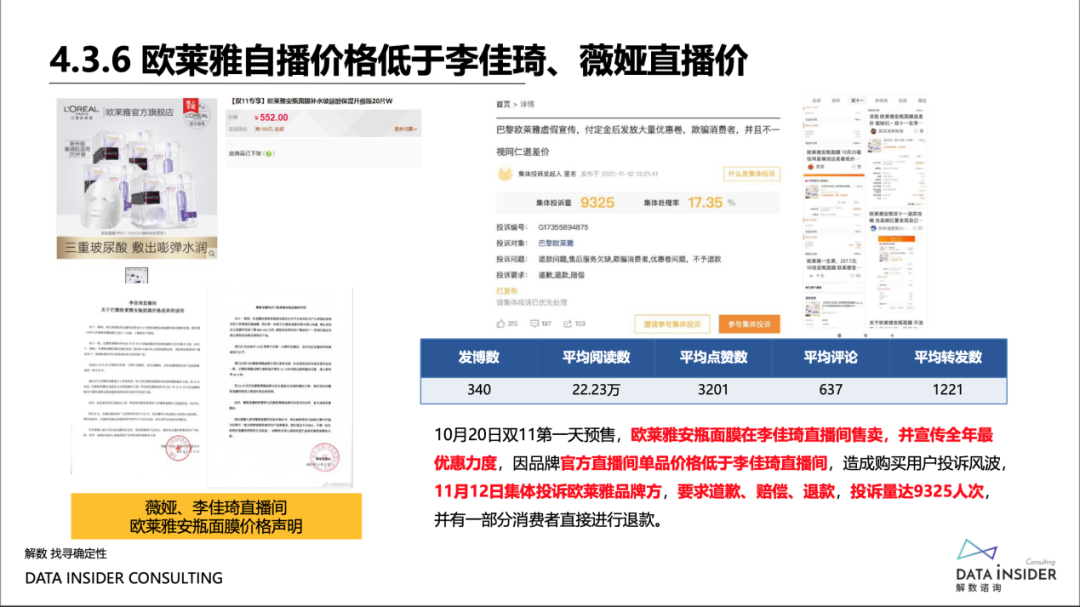This screenshot has width=1080, height=607.
Task: Click the 邀请参与集体投诉 button
Action: tap(672, 324)
